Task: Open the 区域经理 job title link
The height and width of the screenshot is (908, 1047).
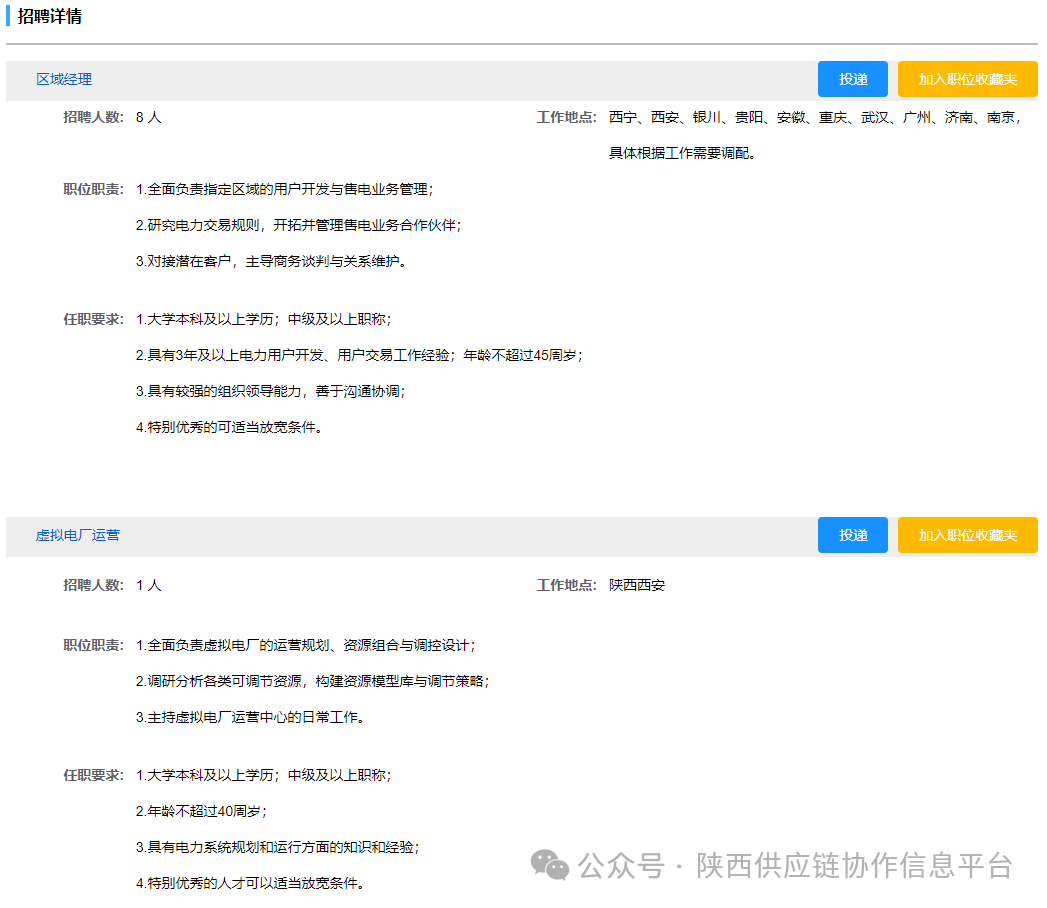Action: point(64,79)
